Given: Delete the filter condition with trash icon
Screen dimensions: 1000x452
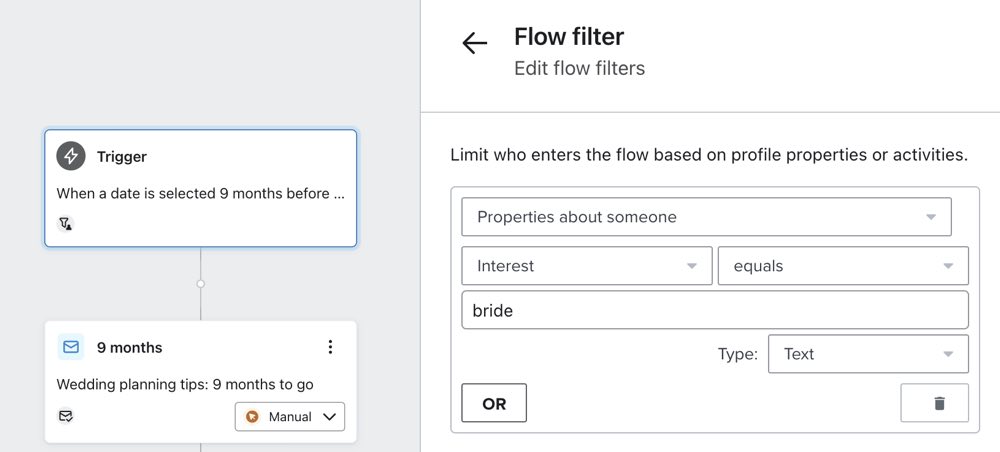Looking at the screenshot, I should [x=938, y=403].
